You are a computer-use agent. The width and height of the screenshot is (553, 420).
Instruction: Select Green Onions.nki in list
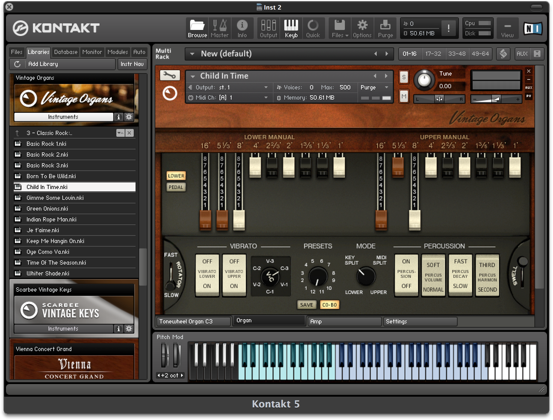point(74,209)
